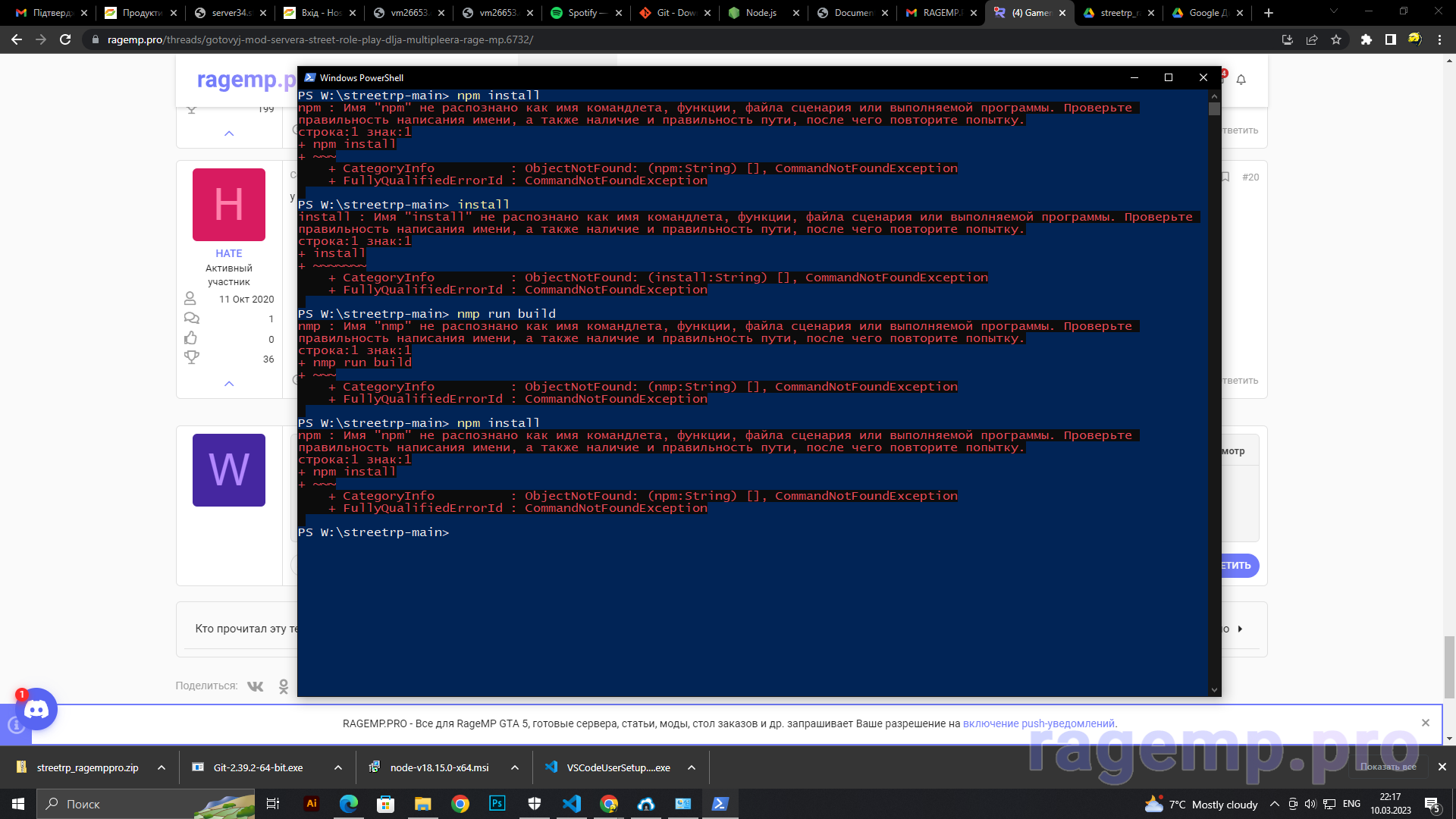The image size is (1456, 819).
Task: Click the PowerShell vertical scrollbar thumb
Action: point(1214,108)
